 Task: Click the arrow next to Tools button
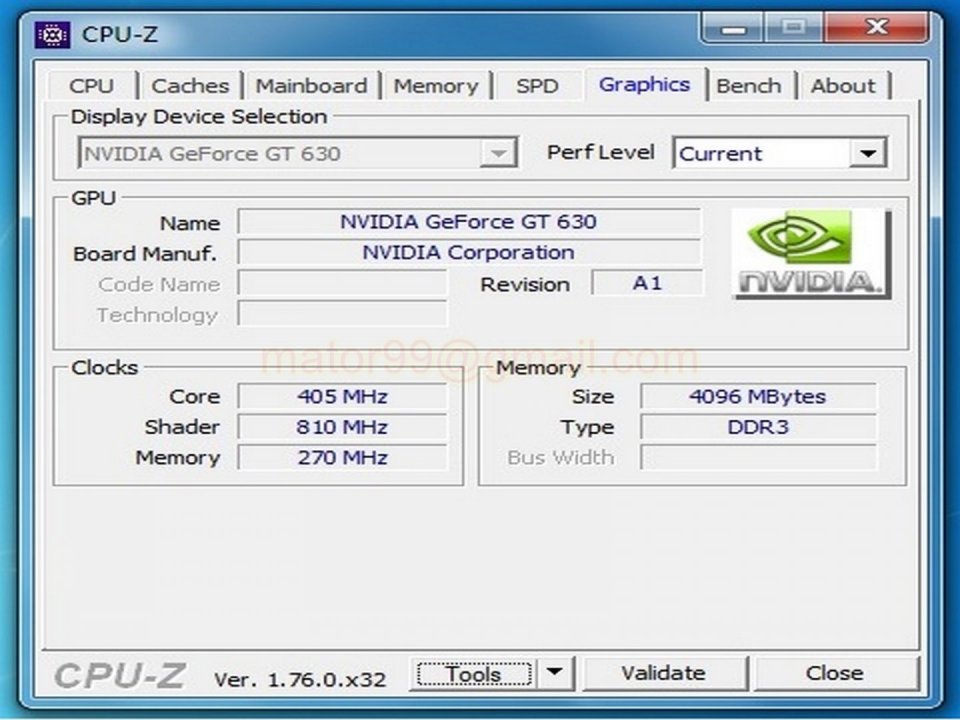tap(555, 673)
